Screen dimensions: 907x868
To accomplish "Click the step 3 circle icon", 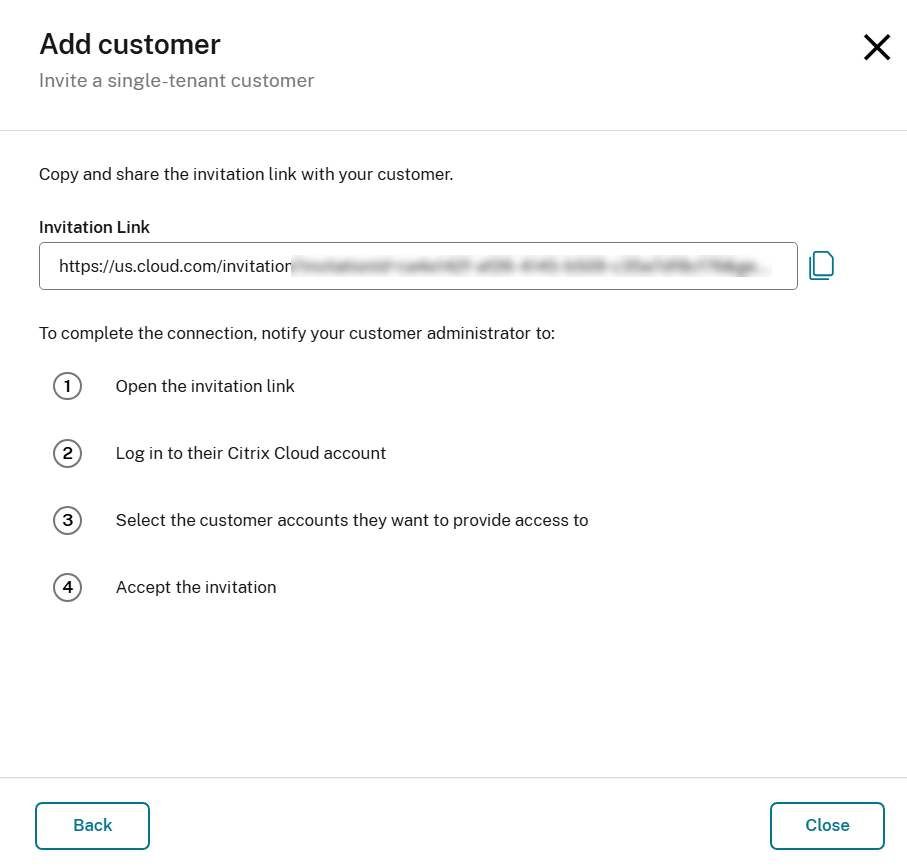I will click(x=67, y=520).
